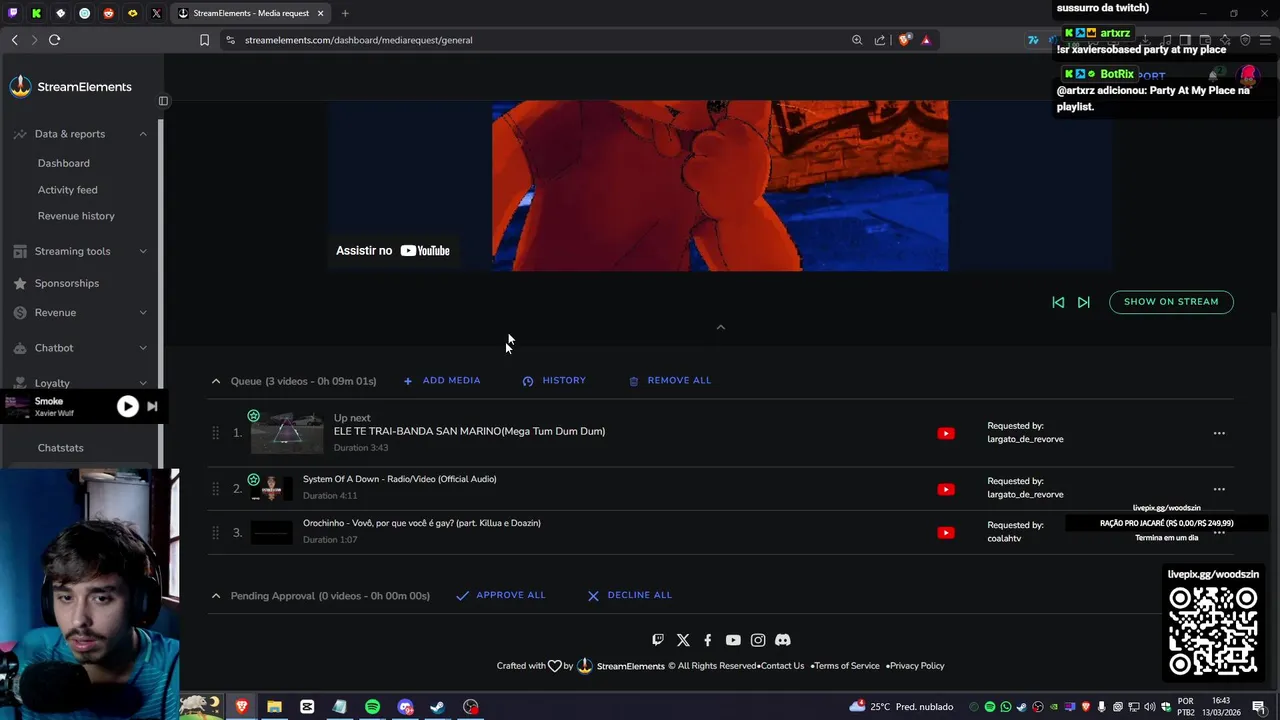Open Revenue history in the sidebar
Image resolution: width=1280 pixels, height=720 pixels.
(76, 216)
